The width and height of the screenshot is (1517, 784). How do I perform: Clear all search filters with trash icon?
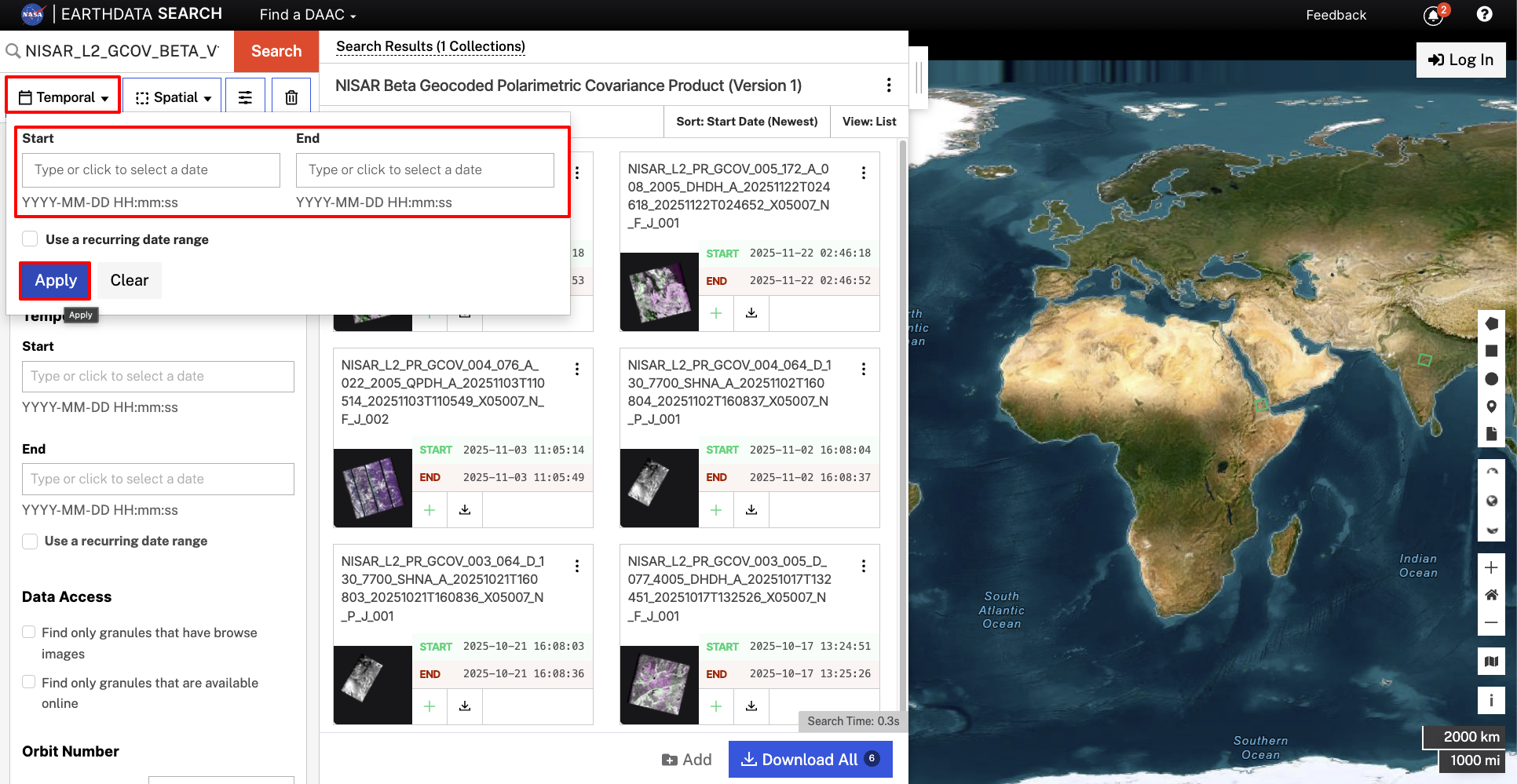(291, 96)
